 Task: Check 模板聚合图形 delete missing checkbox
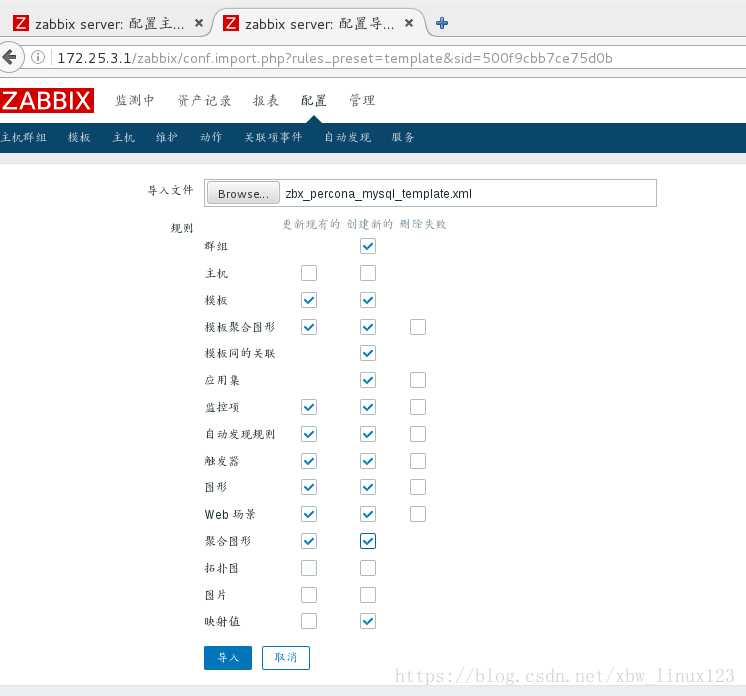(x=418, y=327)
